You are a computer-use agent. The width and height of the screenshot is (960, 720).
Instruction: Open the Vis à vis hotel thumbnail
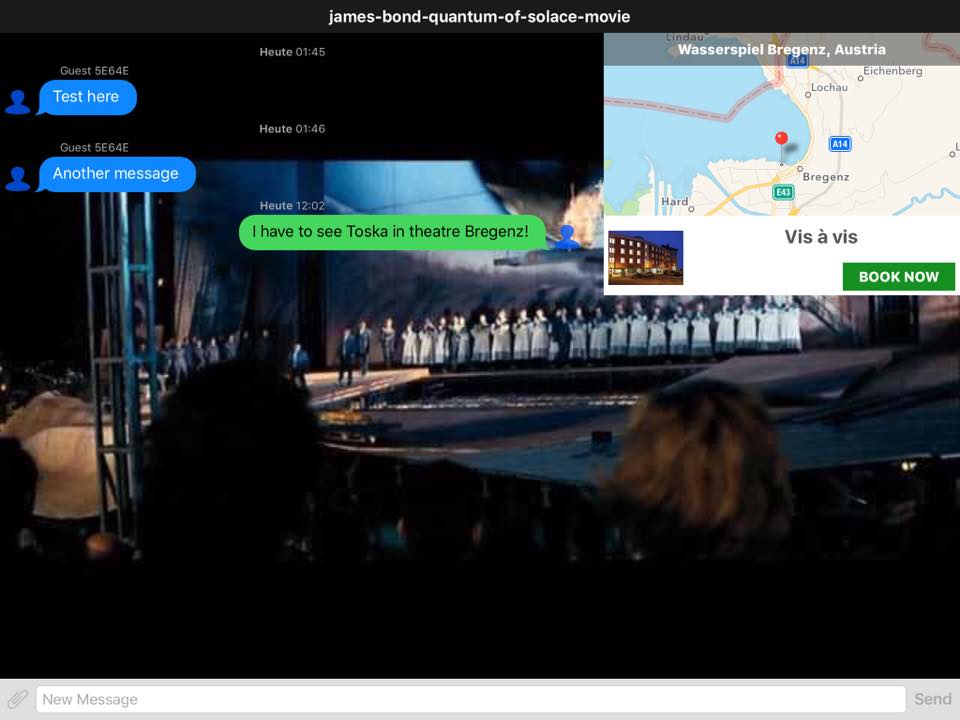click(x=645, y=258)
